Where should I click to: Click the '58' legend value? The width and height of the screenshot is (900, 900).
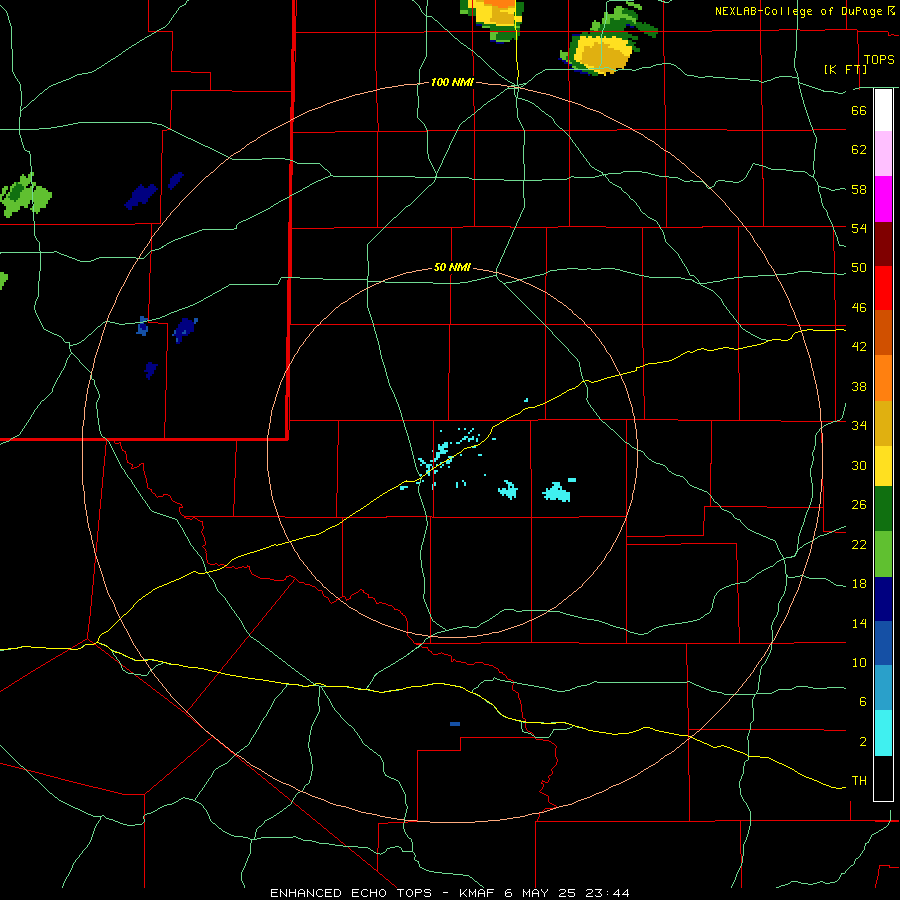(859, 189)
